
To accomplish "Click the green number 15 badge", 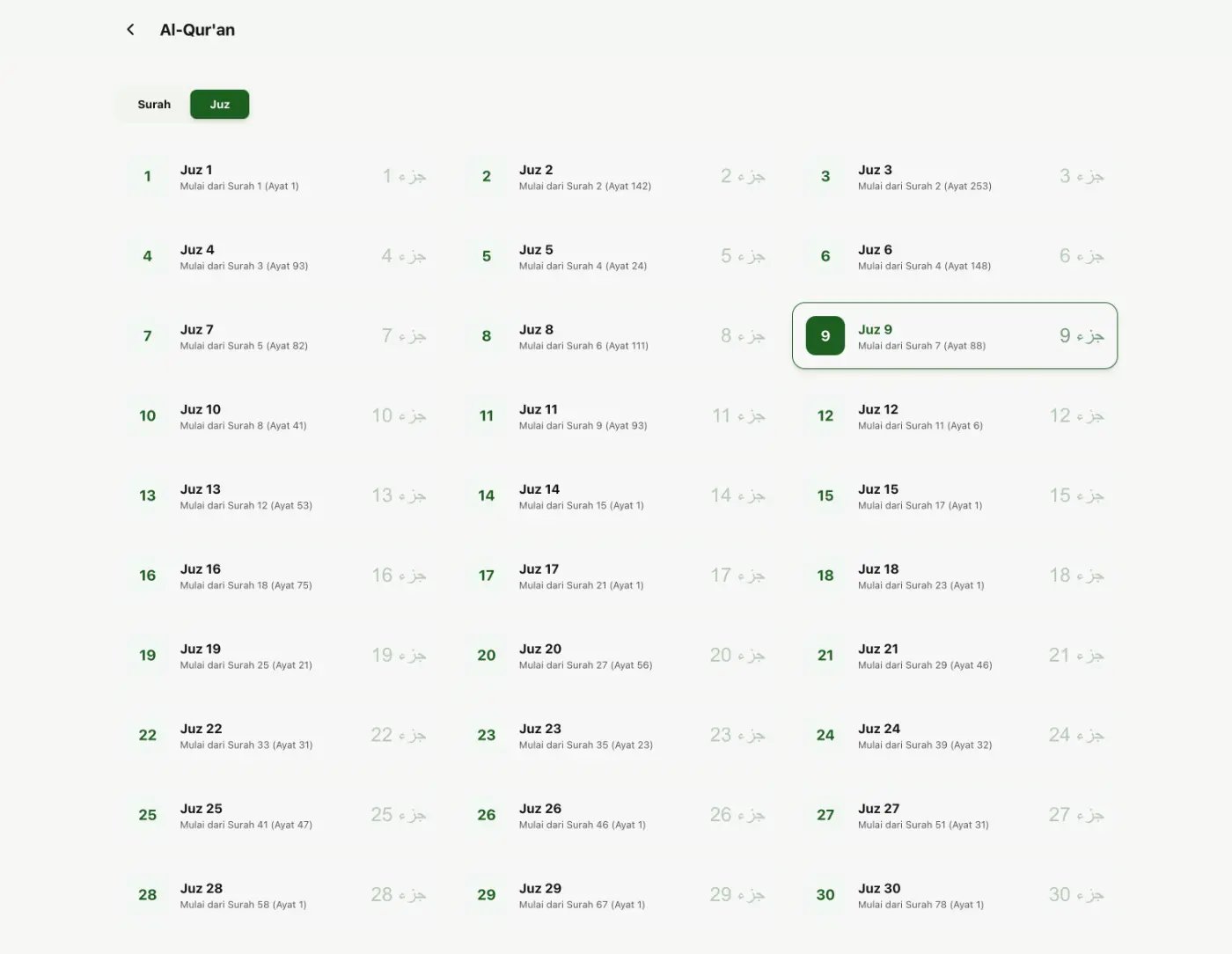I will (825, 496).
